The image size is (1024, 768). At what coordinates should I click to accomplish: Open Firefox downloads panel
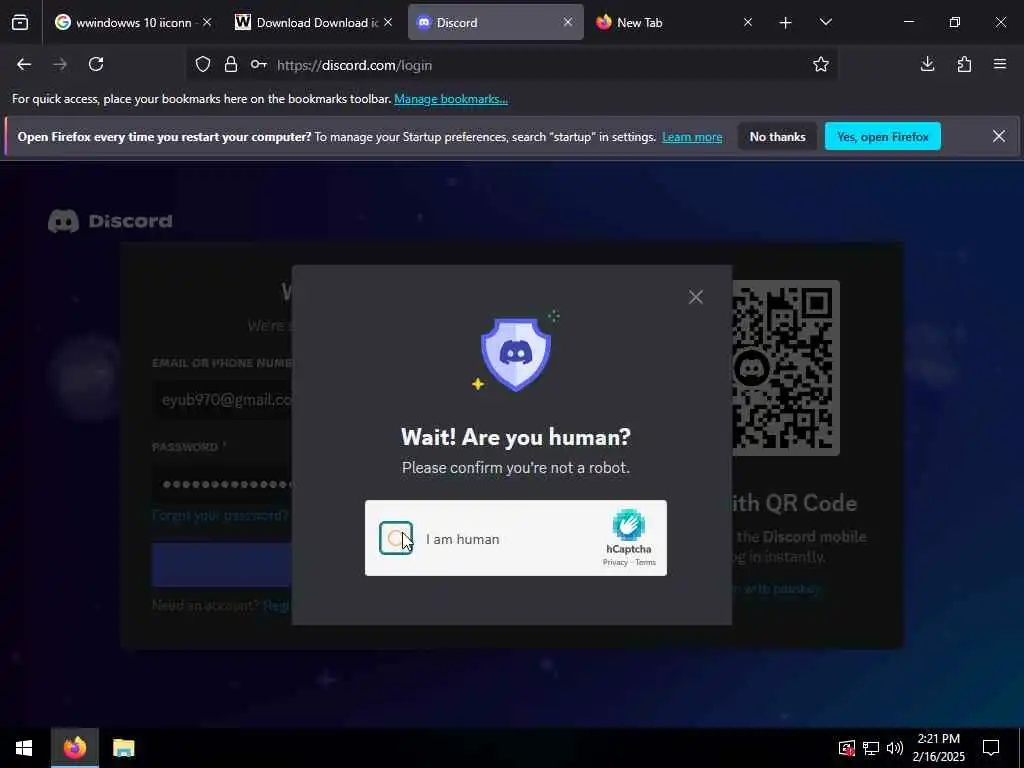[927, 64]
